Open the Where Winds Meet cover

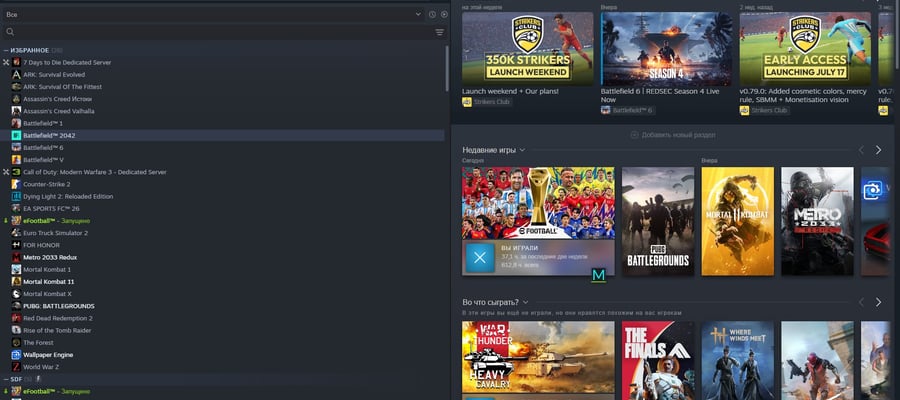pos(738,360)
